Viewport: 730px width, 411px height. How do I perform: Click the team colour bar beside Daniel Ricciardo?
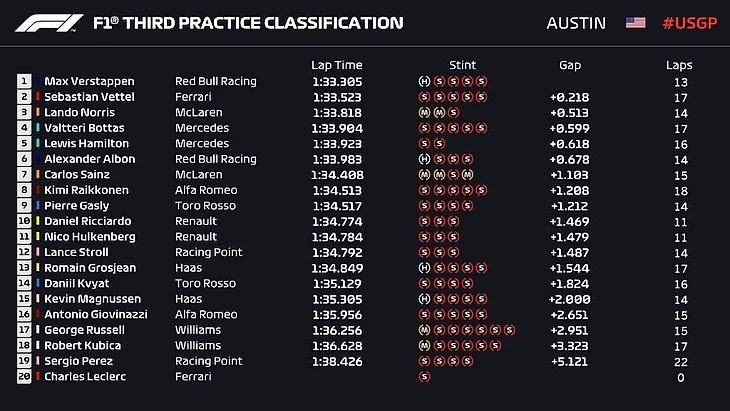pyautogui.click(x=39, y=221)
